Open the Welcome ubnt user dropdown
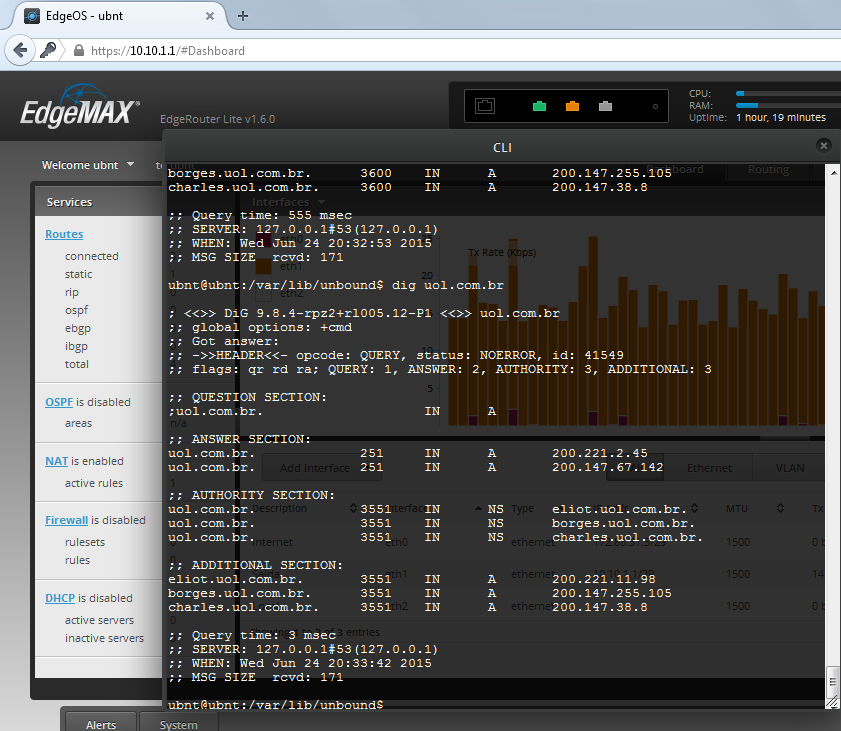The image size is (841, 731). 87,165
